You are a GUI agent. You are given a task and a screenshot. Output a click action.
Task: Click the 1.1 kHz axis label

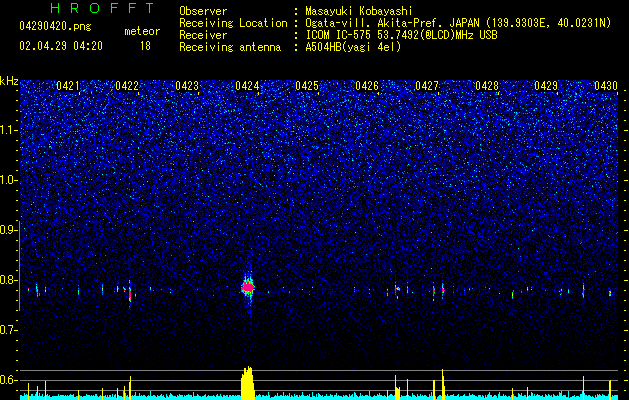pos(8,130)
